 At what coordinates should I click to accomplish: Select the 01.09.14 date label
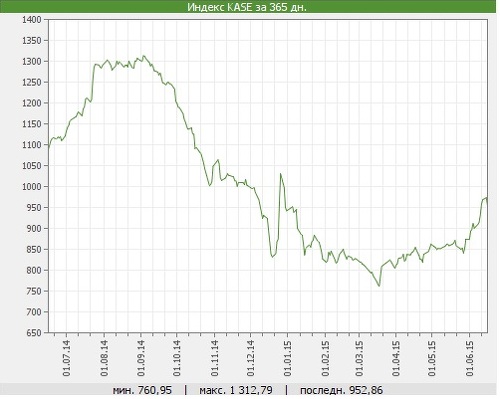pos(141,358)
